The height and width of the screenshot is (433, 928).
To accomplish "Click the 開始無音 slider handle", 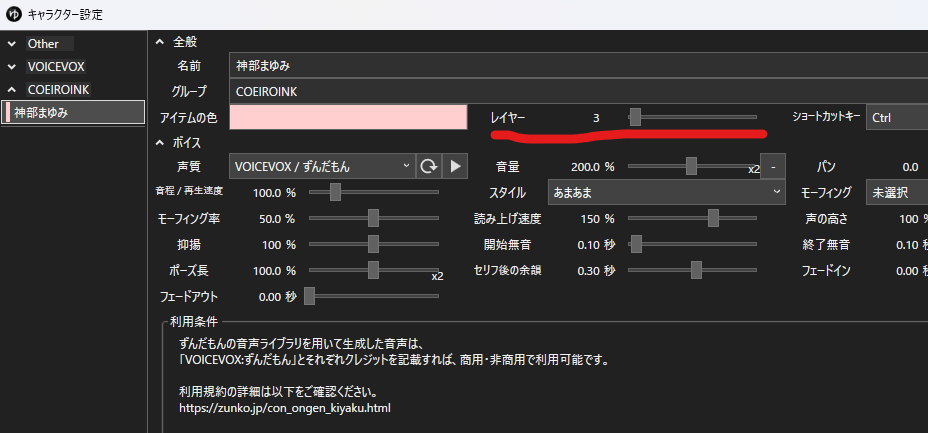I will (636, 244).
